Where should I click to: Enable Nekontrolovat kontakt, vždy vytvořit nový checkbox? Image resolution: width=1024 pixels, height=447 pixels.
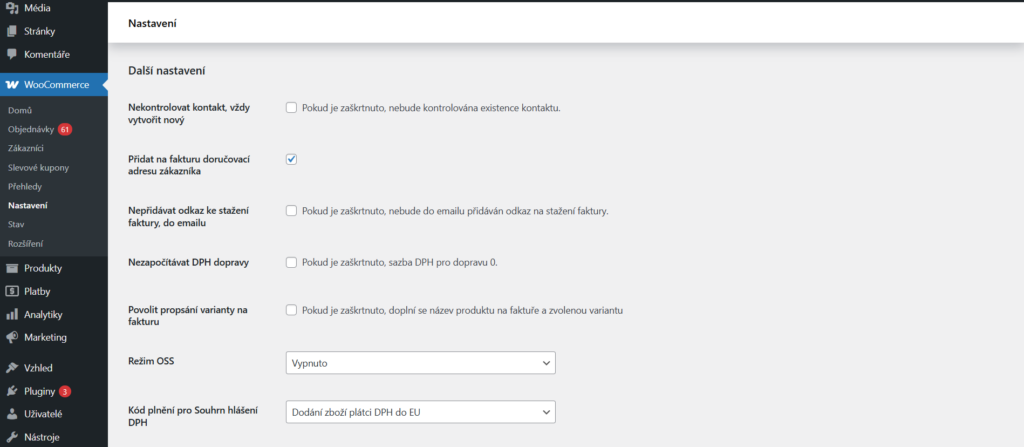[x=291, y=108]
